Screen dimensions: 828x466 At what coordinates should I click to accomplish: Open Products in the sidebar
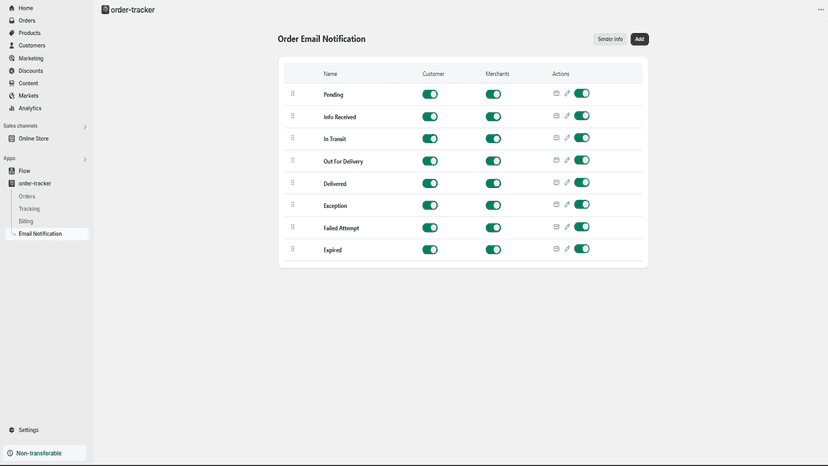point(30,33)
